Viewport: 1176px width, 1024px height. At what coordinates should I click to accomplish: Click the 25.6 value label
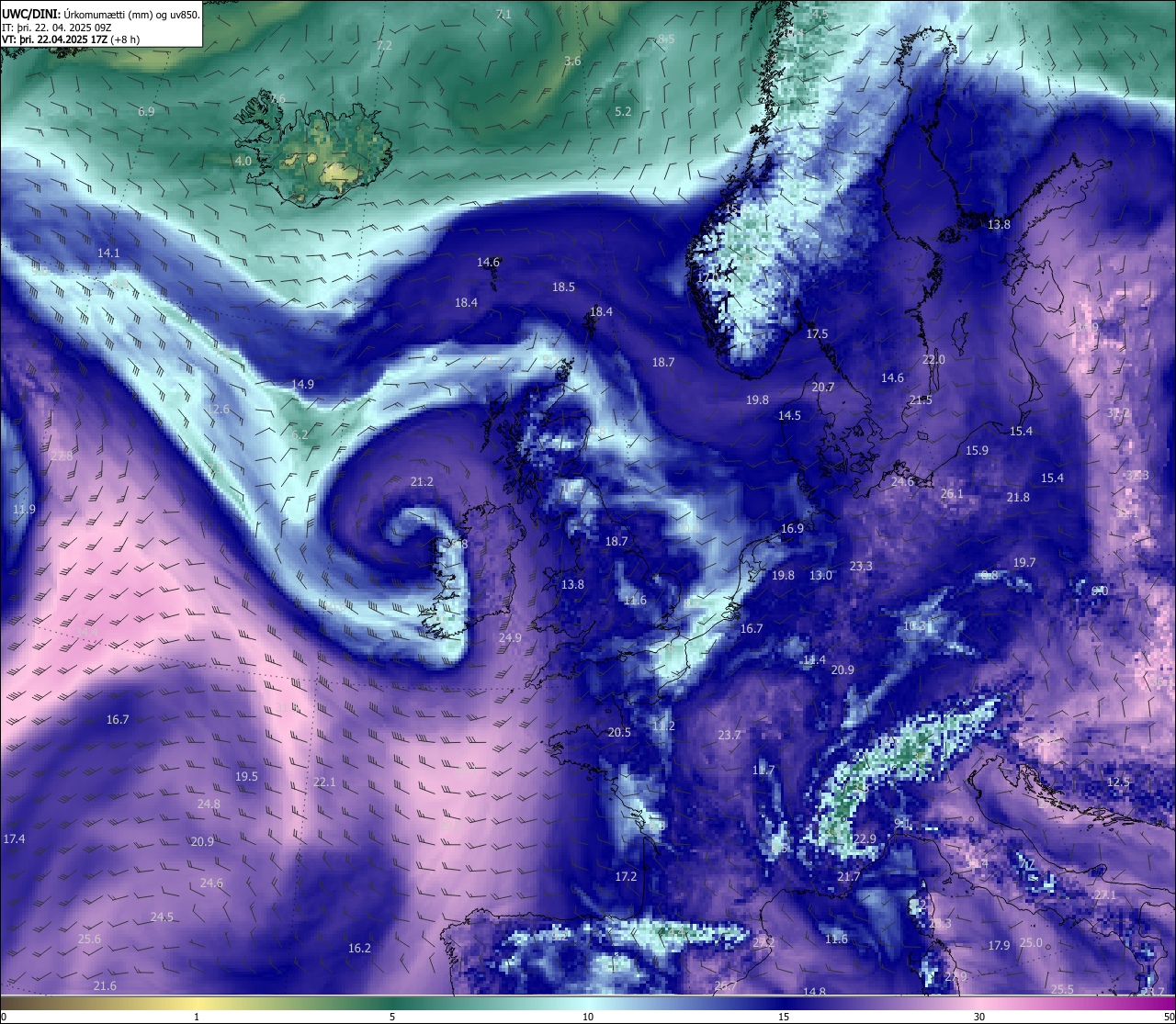(x=89, y=940)
